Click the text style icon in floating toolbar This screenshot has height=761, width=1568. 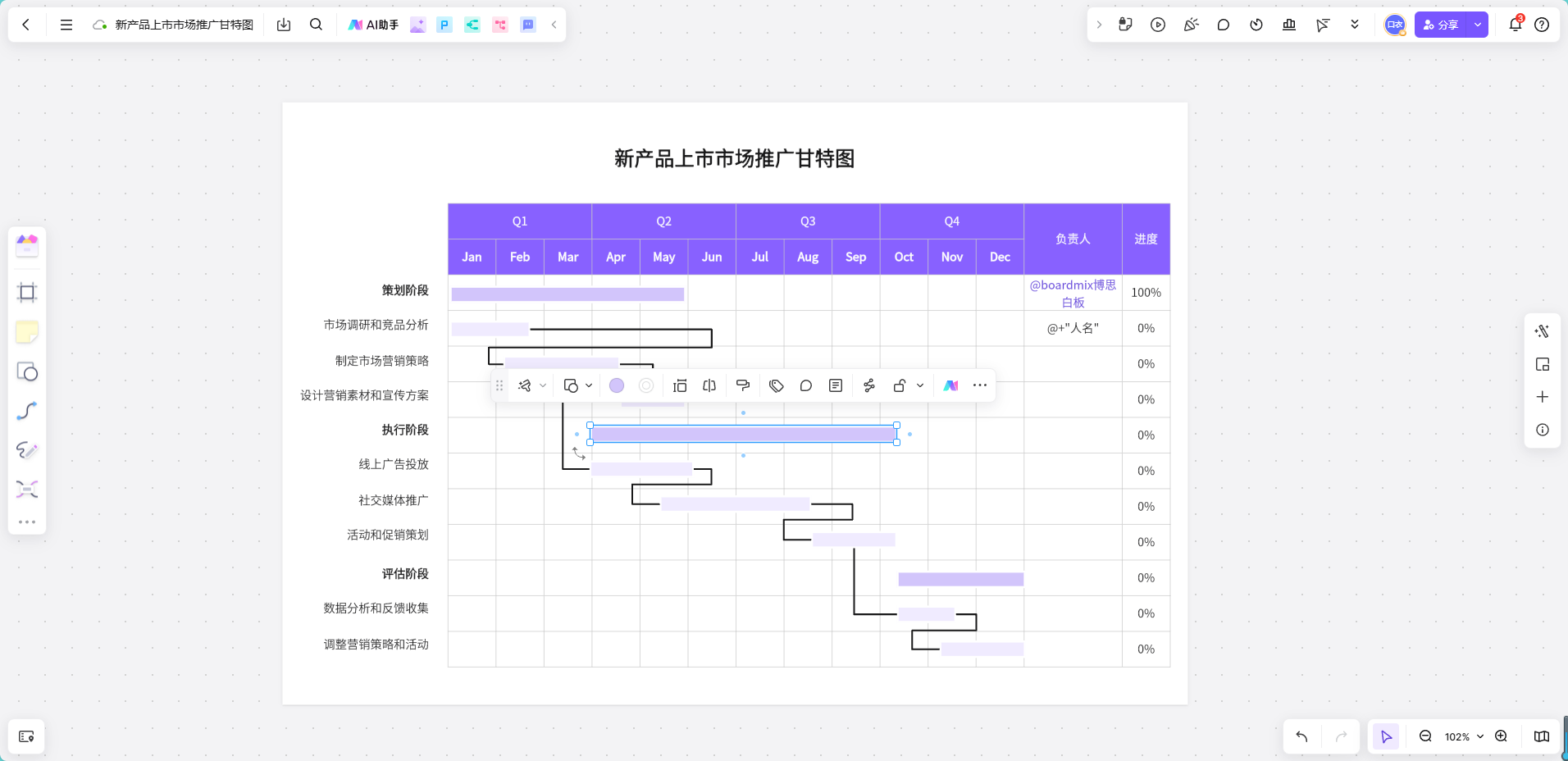coord(680,385)
